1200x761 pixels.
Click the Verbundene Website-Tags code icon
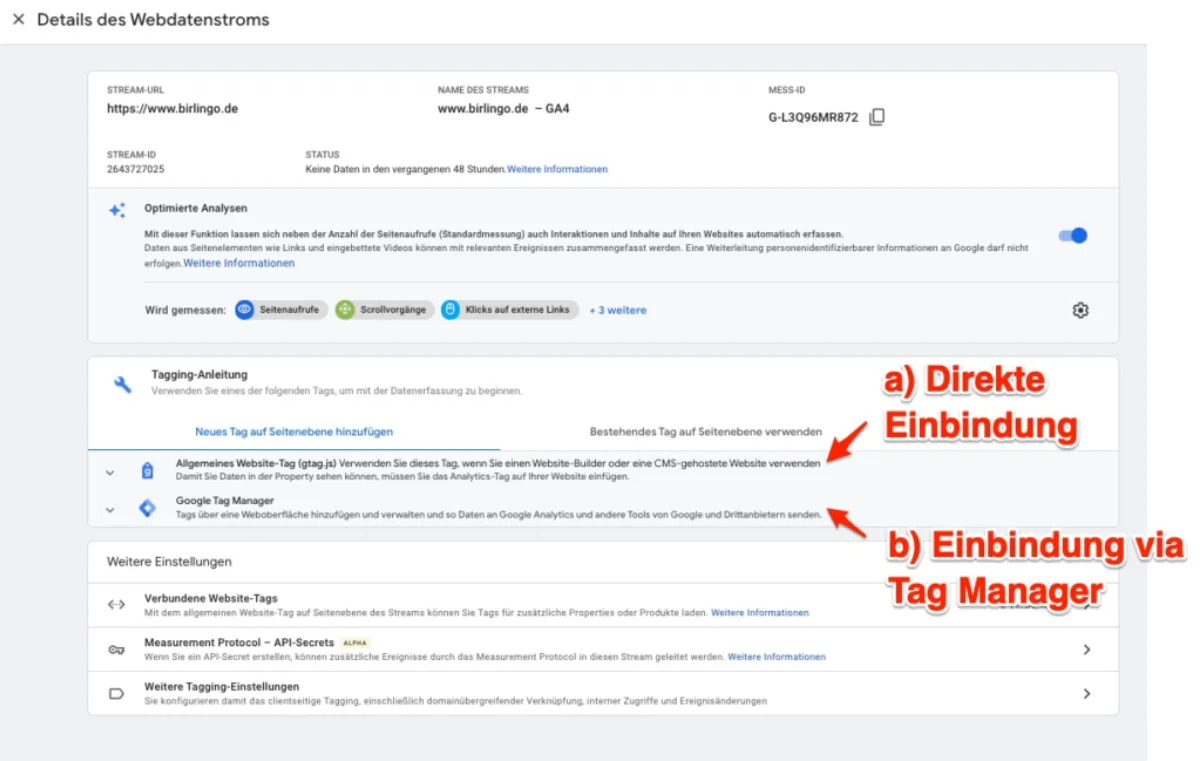tap(117, 604)
